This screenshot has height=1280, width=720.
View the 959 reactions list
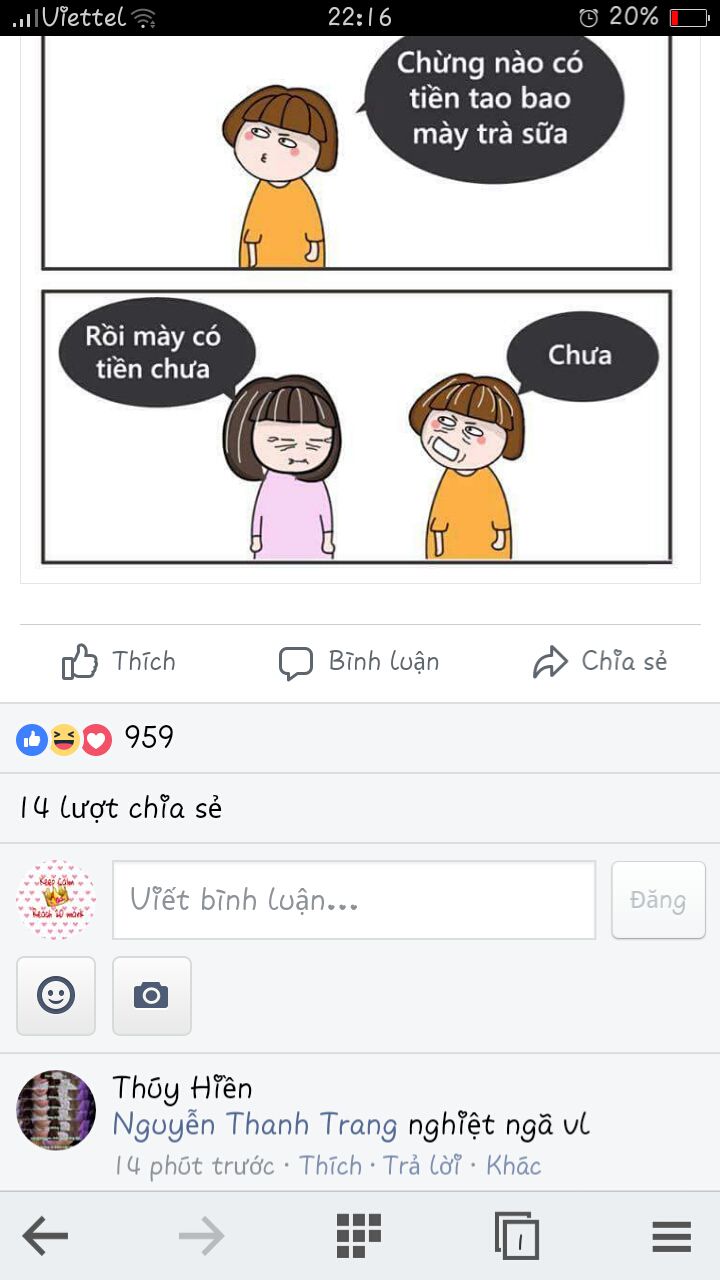[95, 739]
